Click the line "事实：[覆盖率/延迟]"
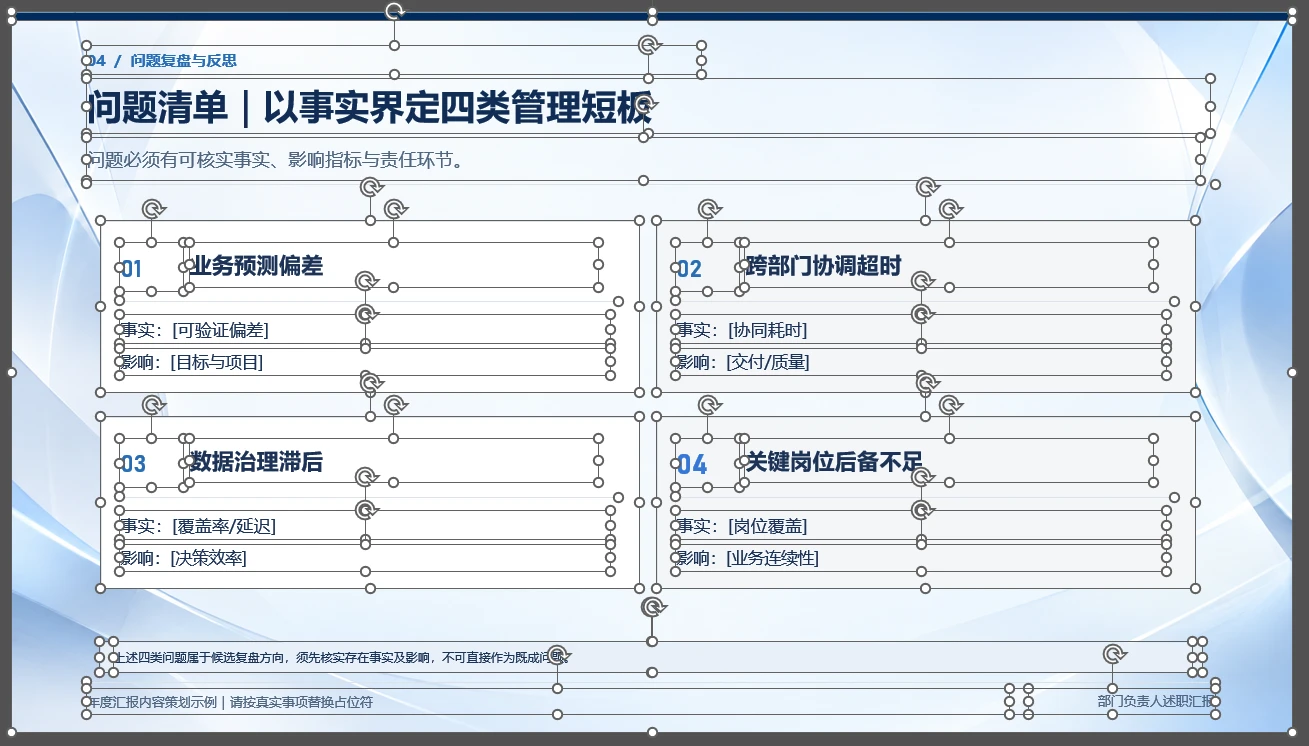1309x746 pixels. point(198,526)
